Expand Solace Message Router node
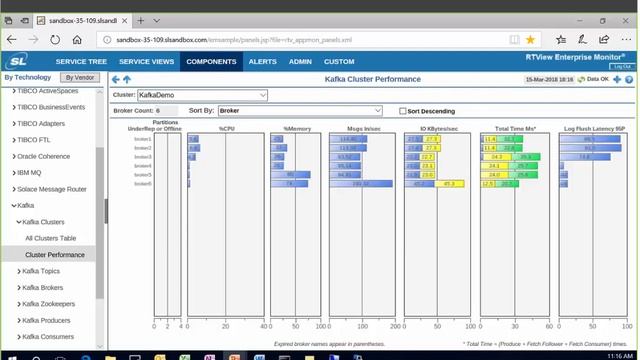 pos(14,189)
